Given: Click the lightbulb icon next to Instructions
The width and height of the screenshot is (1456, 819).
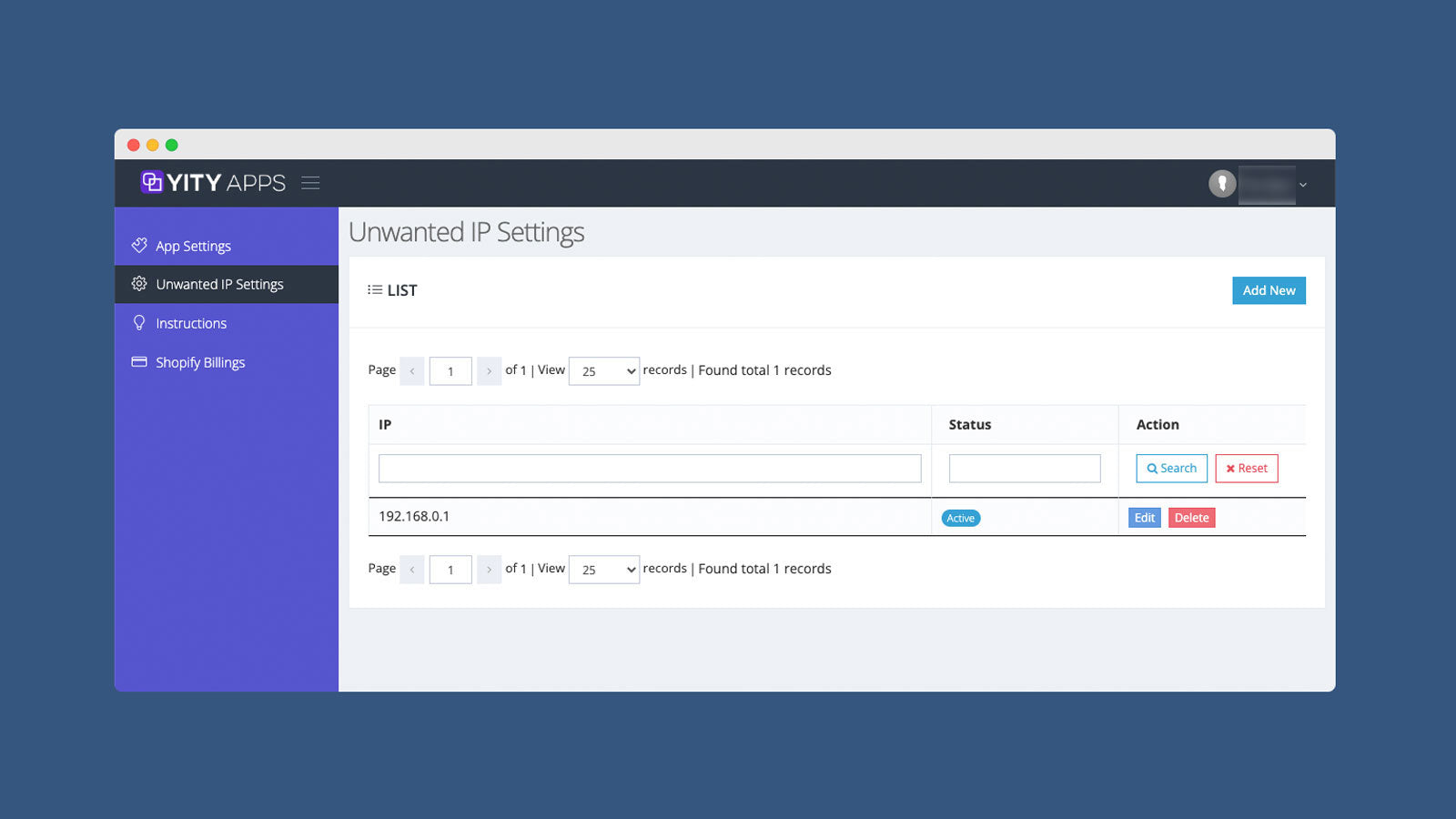Looking at the screenshot, I should pyautogui.click(x=139, y=323).
